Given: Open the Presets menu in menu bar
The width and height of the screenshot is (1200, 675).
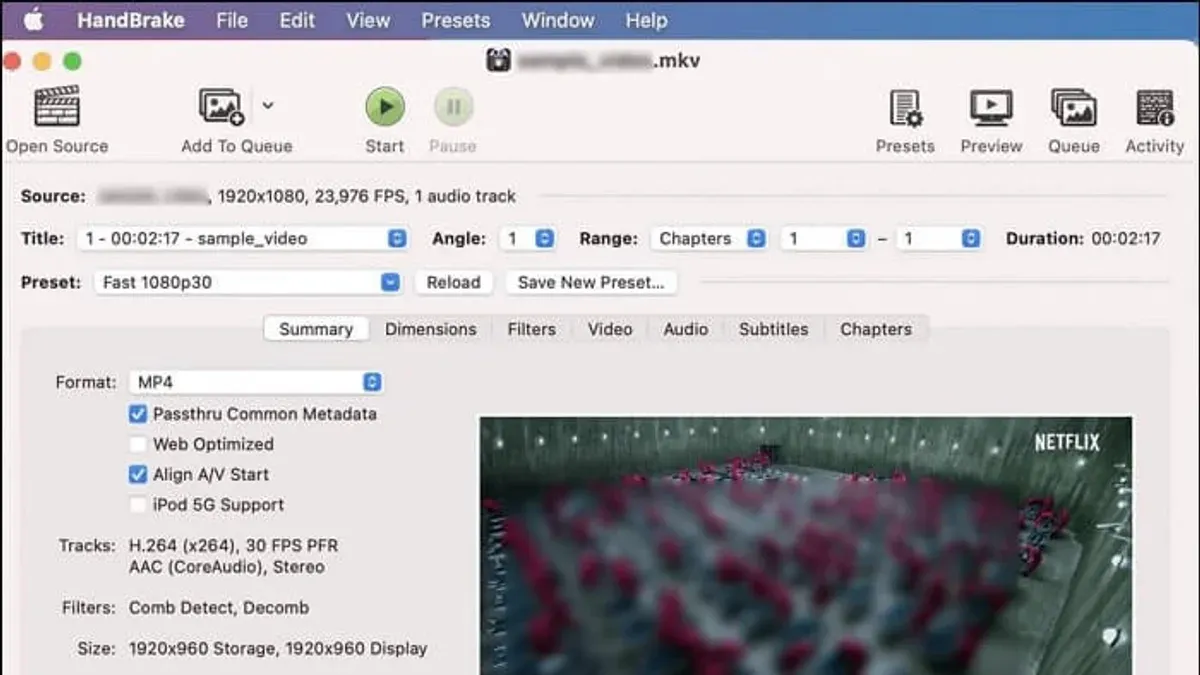Looking at the screenshot, I should [x=456, y=20].
